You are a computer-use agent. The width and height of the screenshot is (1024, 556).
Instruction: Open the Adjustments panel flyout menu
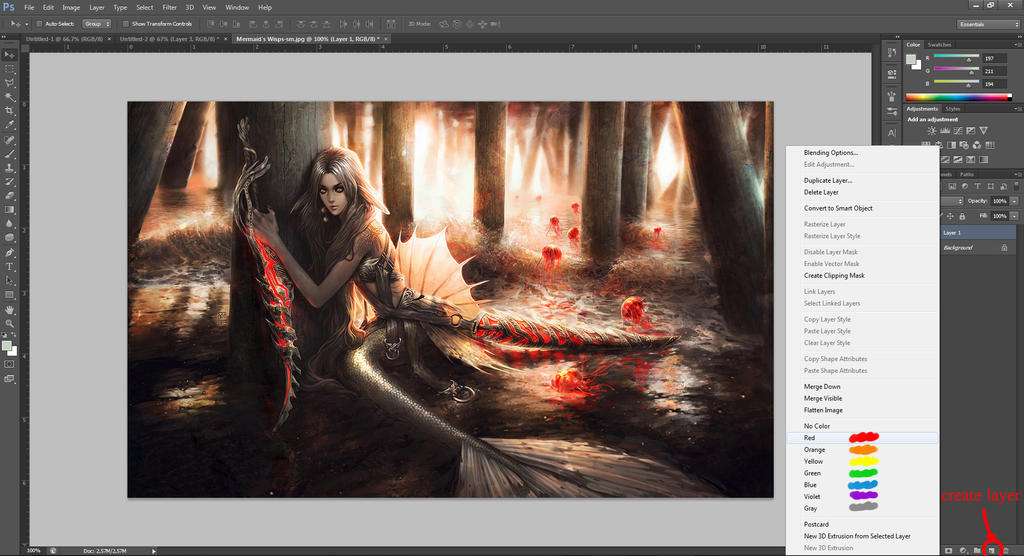tap(1017, 108)
